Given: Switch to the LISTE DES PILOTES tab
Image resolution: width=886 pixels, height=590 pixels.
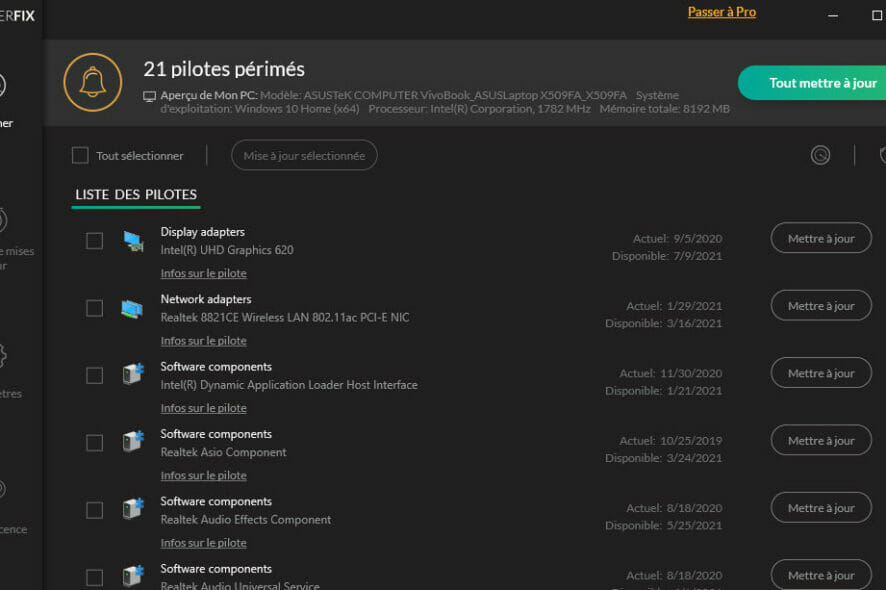Looking at the screenshot, I should (136, 195).
